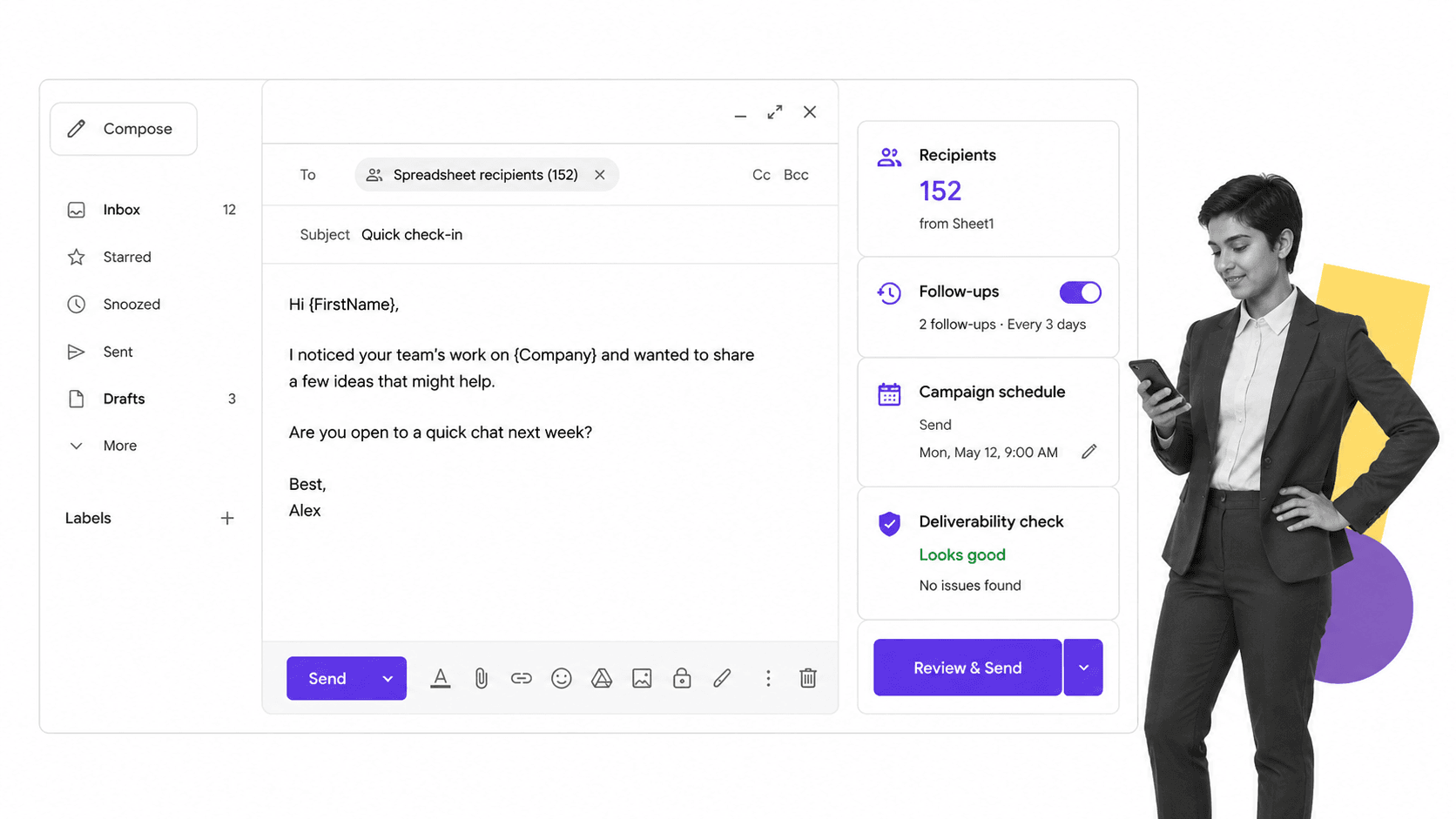Click the Review & Send button
Screen dimensions: 1456x819
coord(967,668)
